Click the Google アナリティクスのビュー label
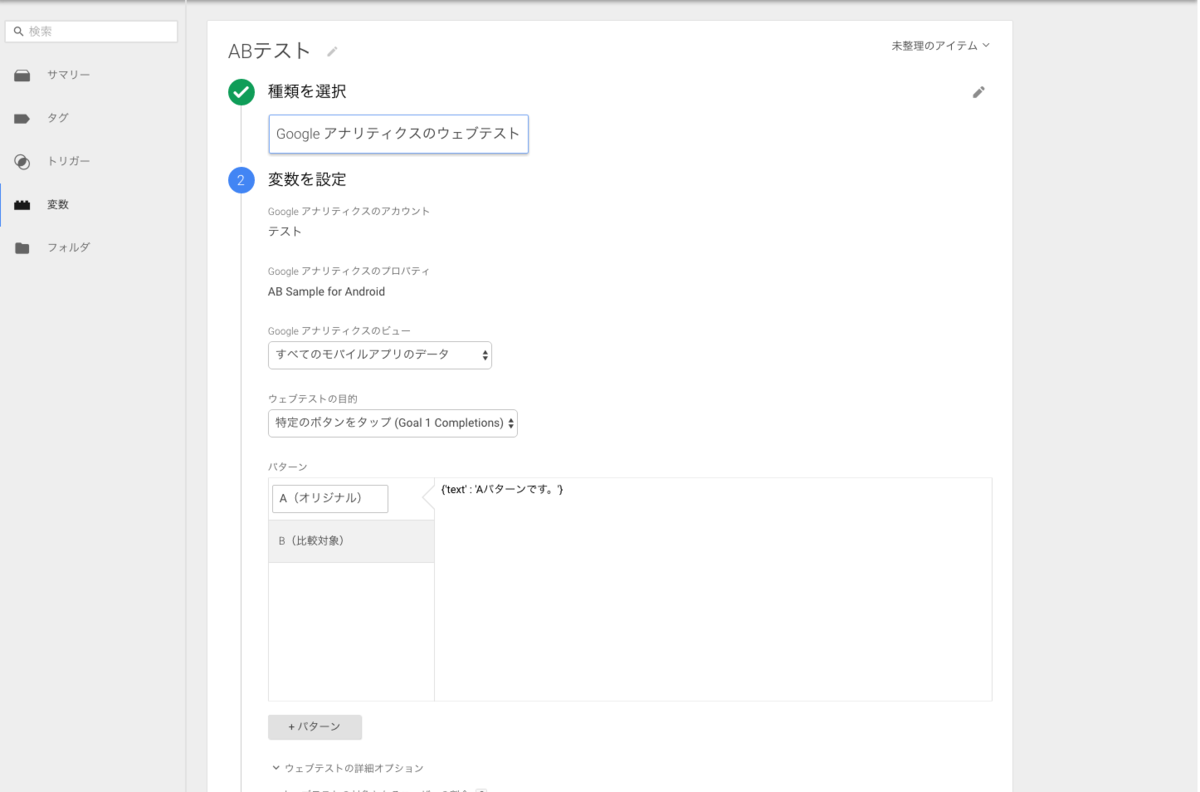 click(x=339, y=331)
